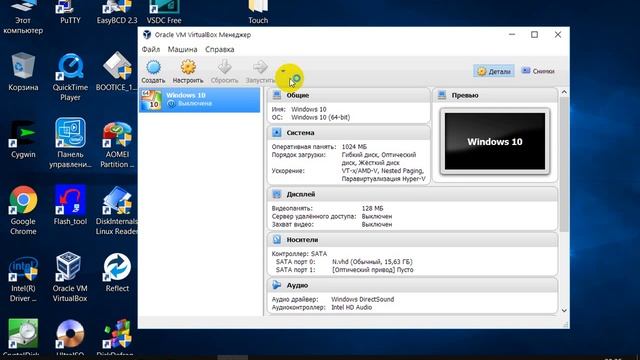Select the AOMEI Partition desktop icon

pyautogui.click(x=117, y=144)
